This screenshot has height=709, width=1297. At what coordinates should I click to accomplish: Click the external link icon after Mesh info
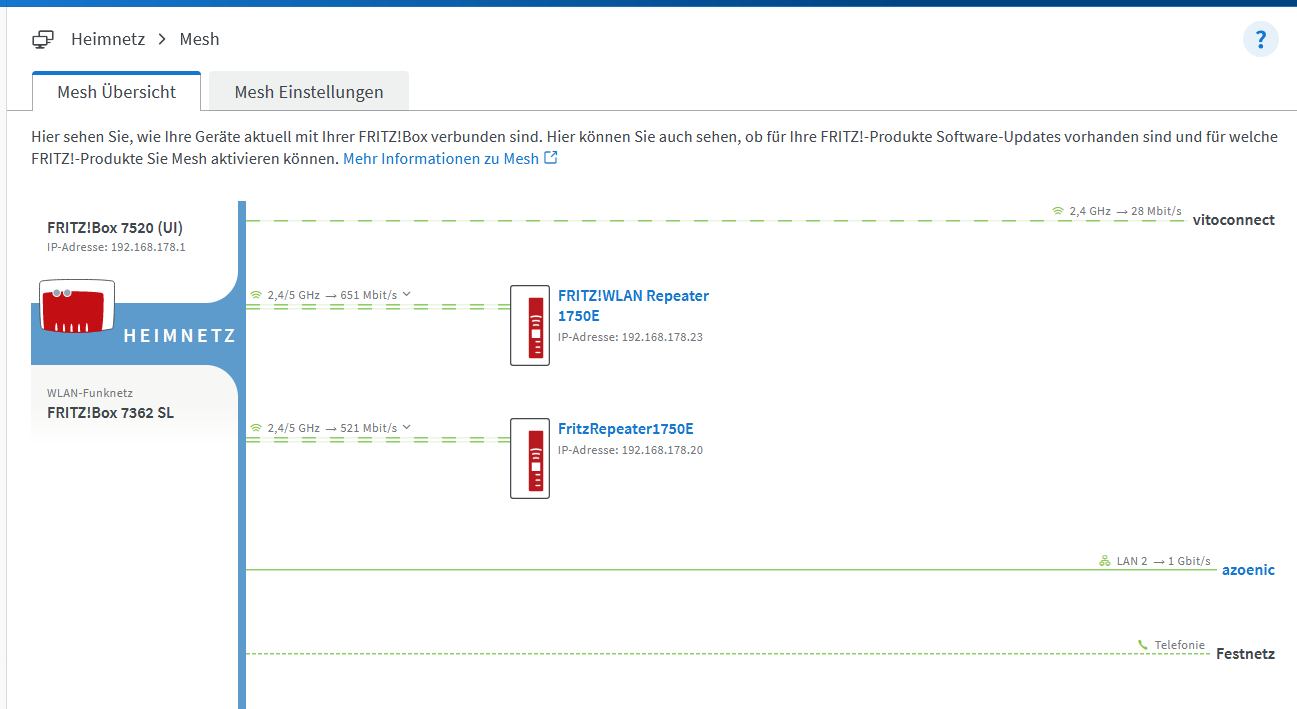click(x=550, y=158)
